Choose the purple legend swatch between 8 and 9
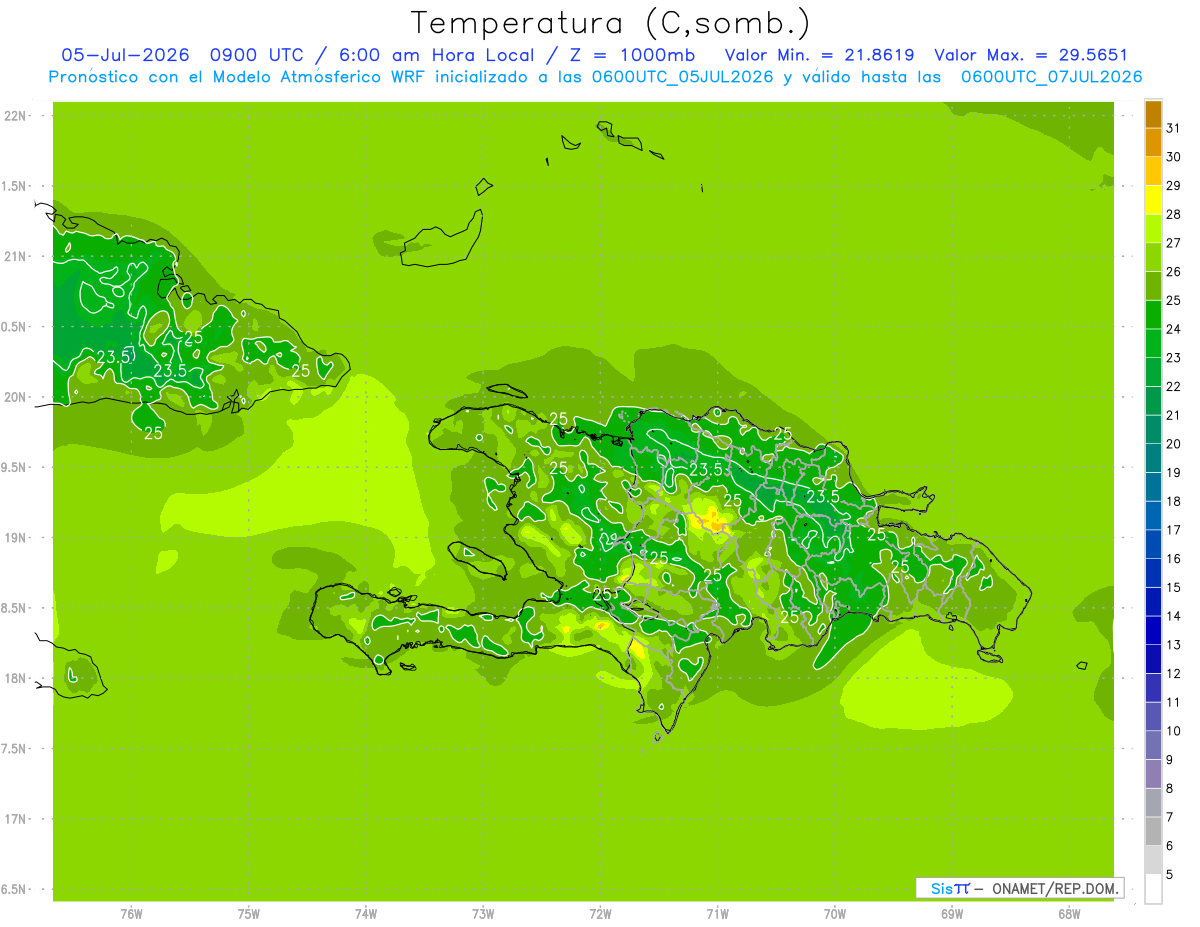 click(x=1153, y=774)
